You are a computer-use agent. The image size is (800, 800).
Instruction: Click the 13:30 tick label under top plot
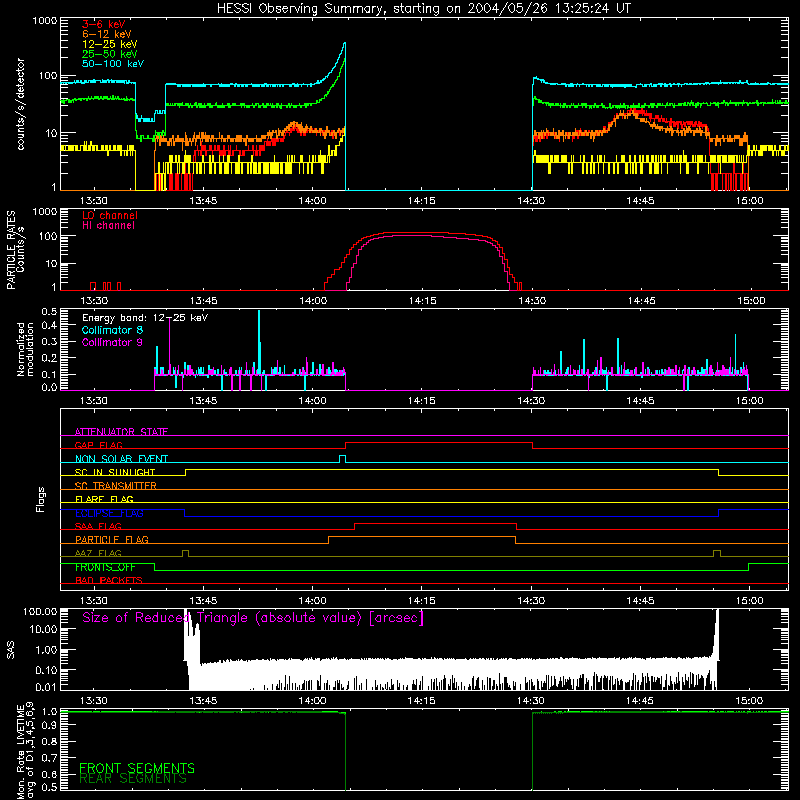[94, 201]
